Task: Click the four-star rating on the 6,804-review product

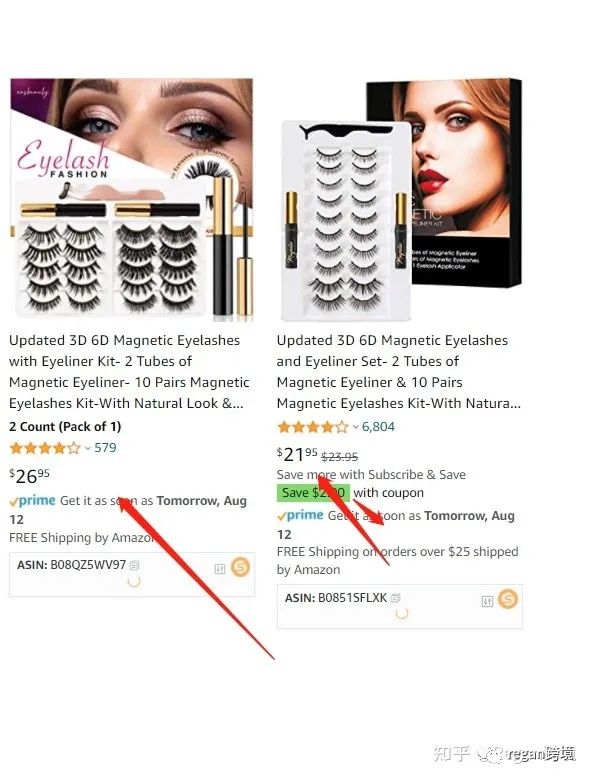Action: (x=313, y=427)
